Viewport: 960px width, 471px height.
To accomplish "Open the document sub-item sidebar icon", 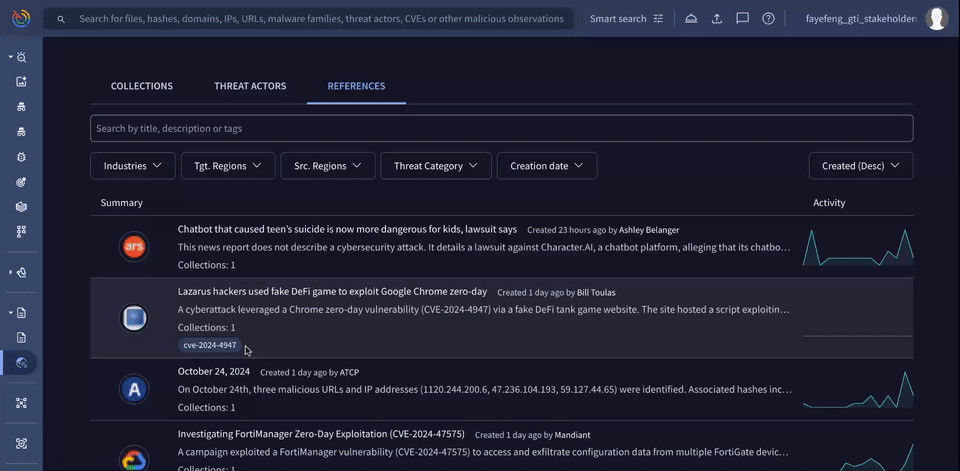I will coord(21,337).
